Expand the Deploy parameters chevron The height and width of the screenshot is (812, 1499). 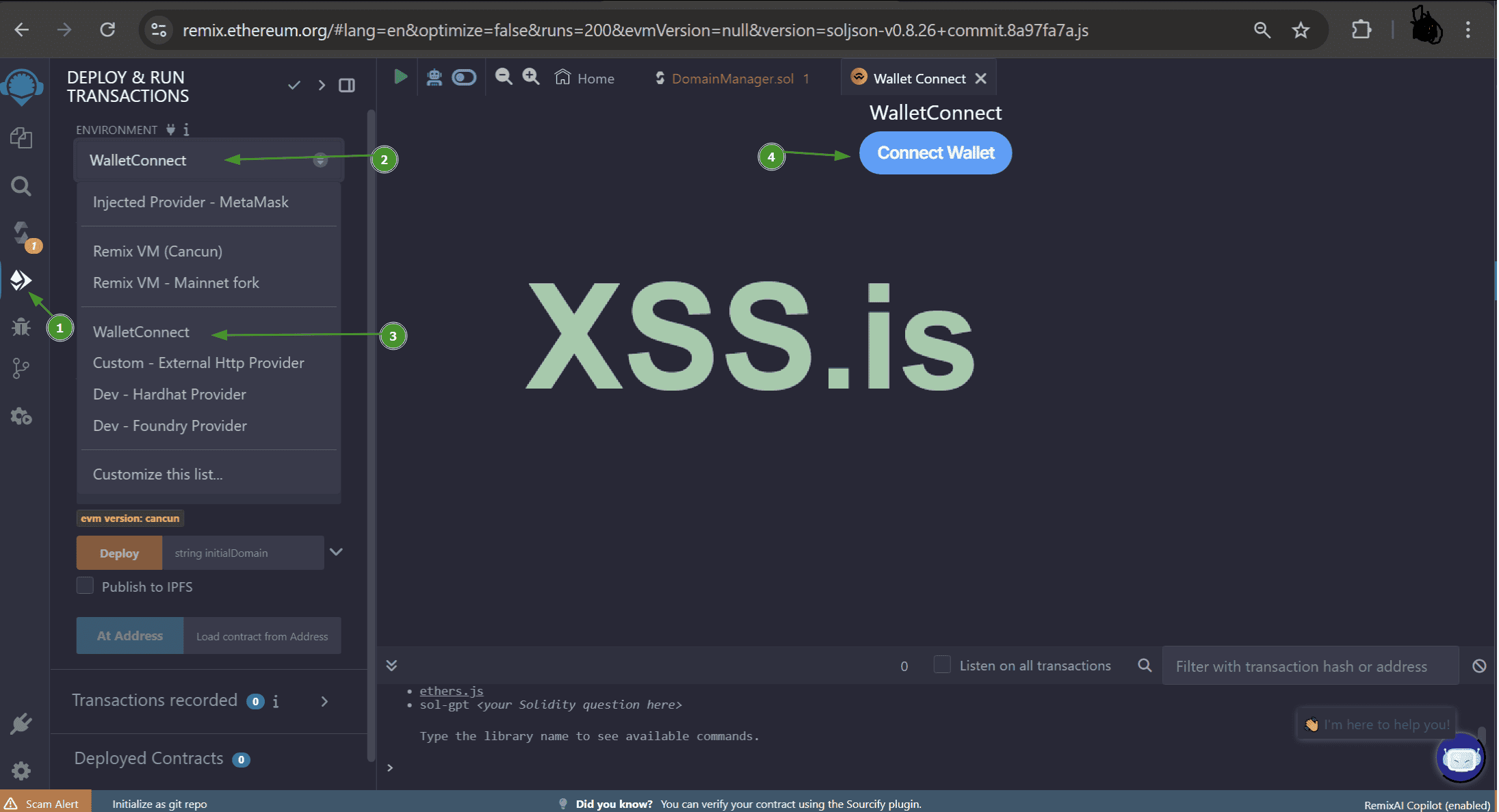(x=336, y=552)
